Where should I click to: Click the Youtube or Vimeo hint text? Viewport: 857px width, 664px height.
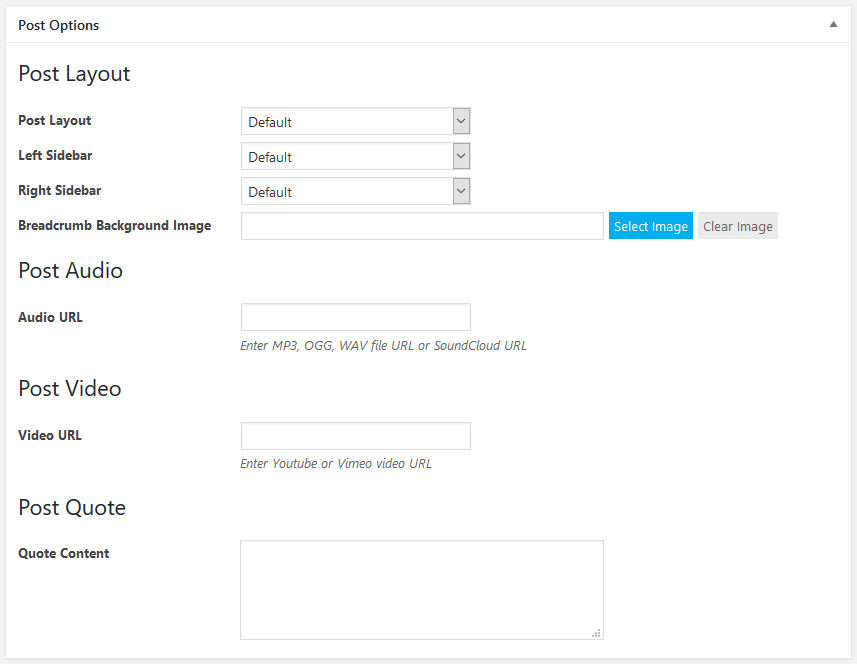(336, 464)
